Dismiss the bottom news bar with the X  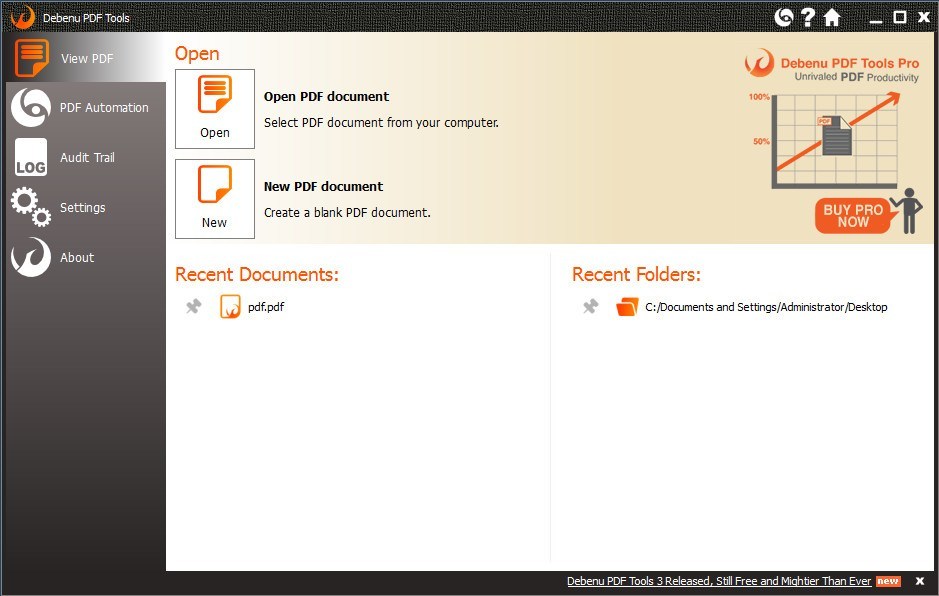tap(920, 581)
